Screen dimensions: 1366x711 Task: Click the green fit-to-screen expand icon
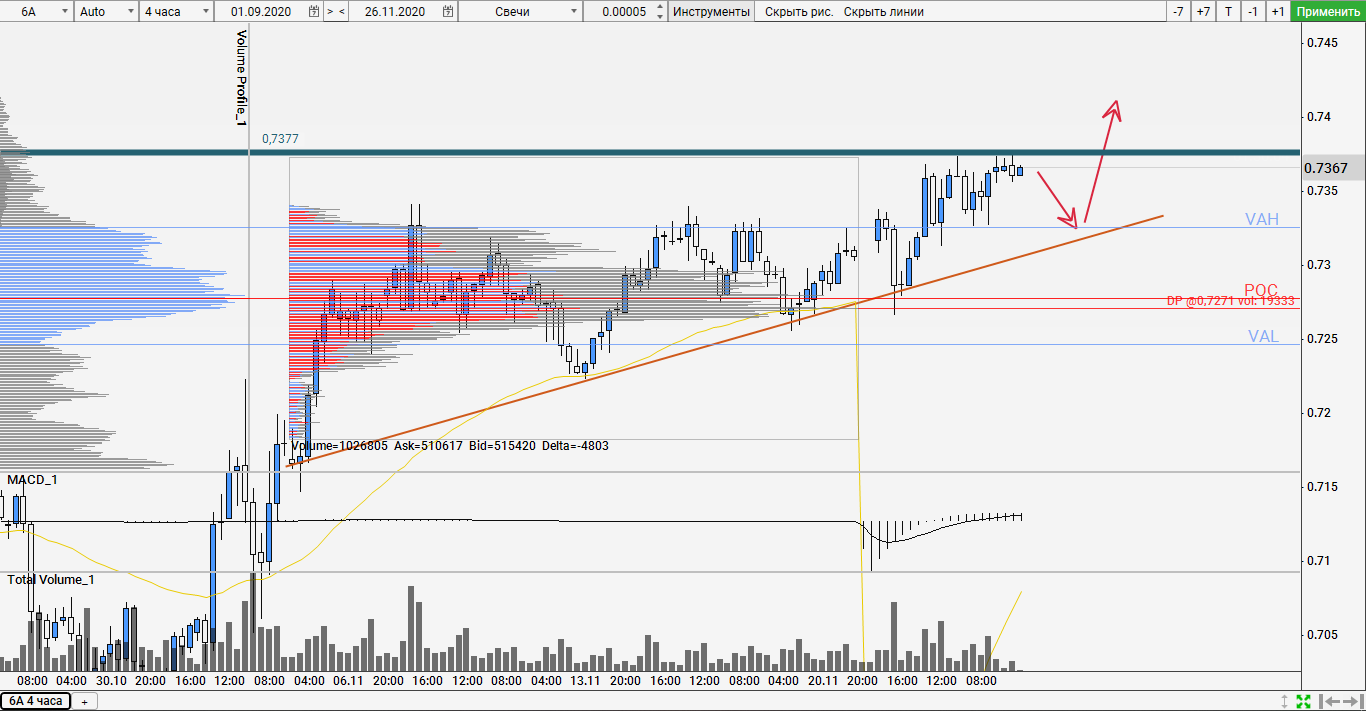click(1303, 701)
